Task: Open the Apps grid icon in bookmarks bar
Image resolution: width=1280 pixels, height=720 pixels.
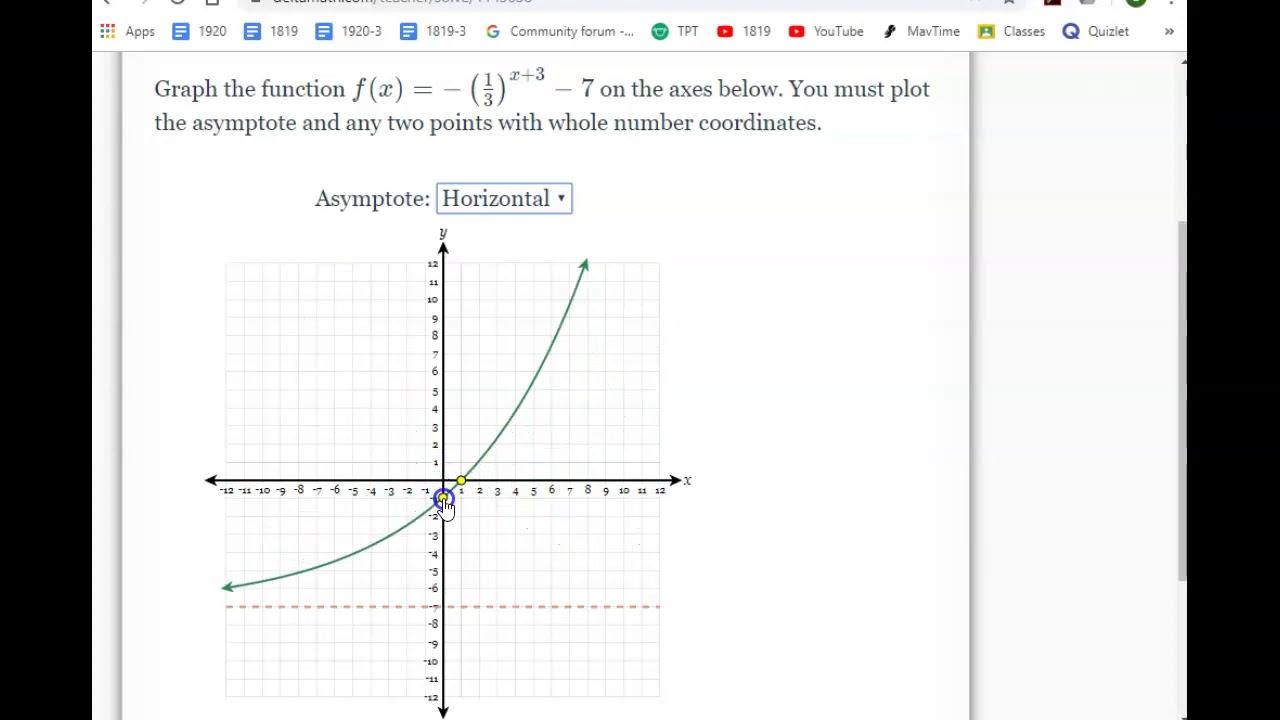Action: pyautogui.click(x=108, y=31)
